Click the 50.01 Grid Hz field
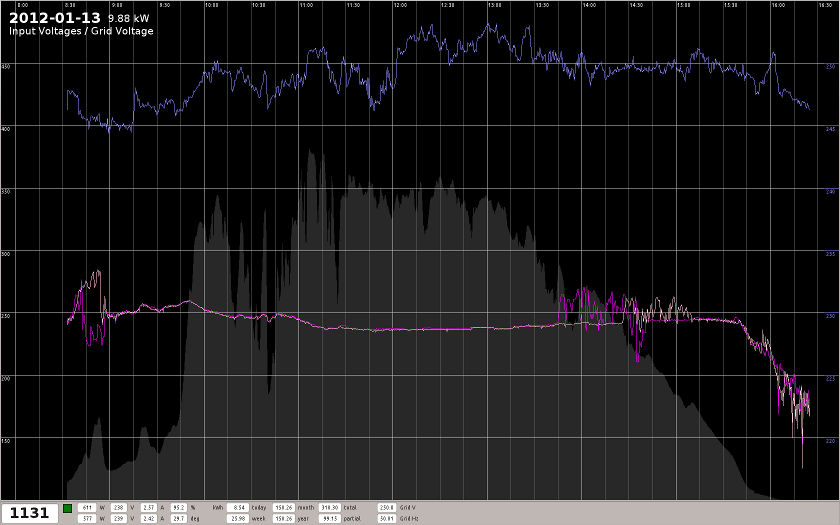The height and width of the screenshot is (525, 840). coord(387,519)
